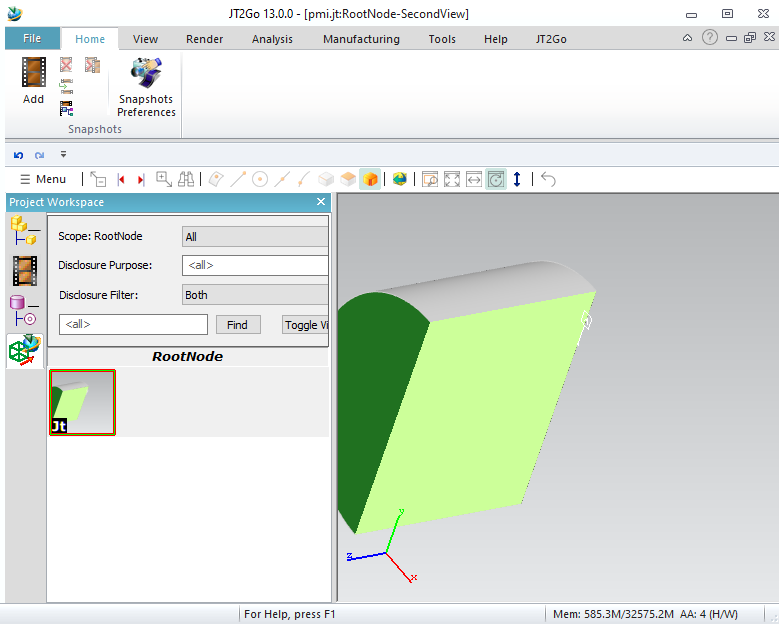This screenshot has width=779, height=624.
Task: Select the orange-top cube display mode icon
Action: [x=348, y=179]
